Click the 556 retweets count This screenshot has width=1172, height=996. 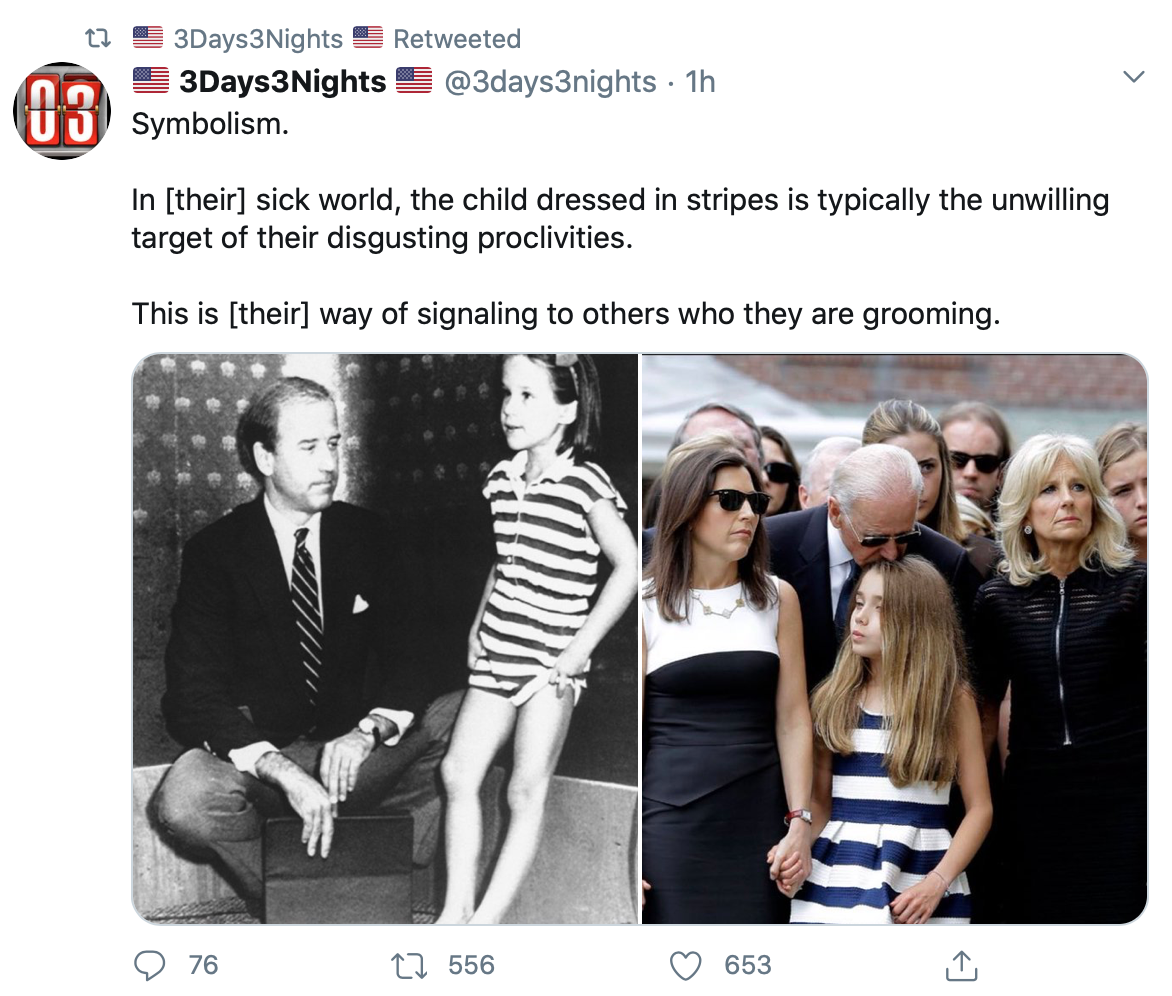[x=471, y=965]
